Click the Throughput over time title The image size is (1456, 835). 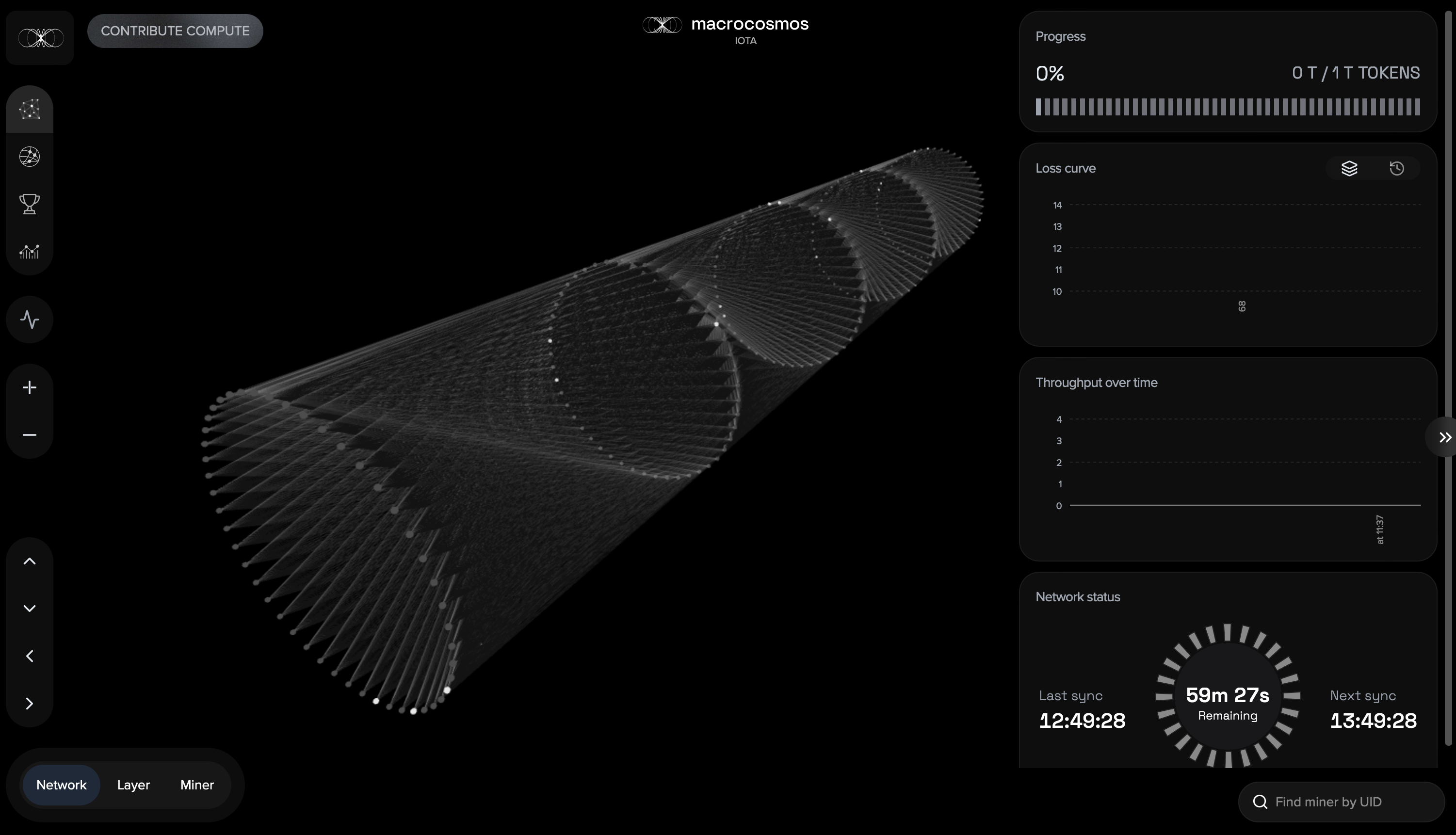(1097, 383)
